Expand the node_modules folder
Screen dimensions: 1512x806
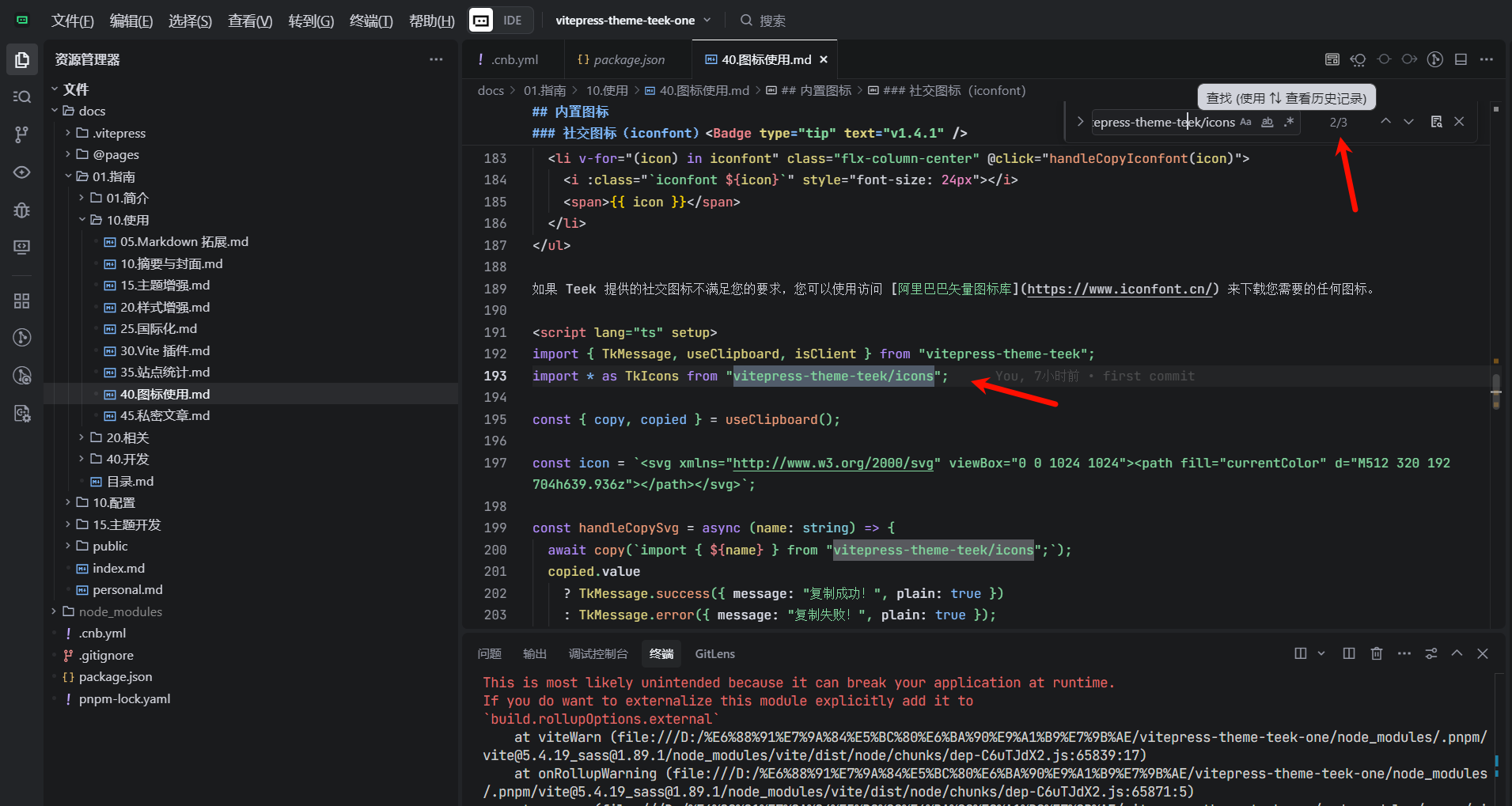120,611
